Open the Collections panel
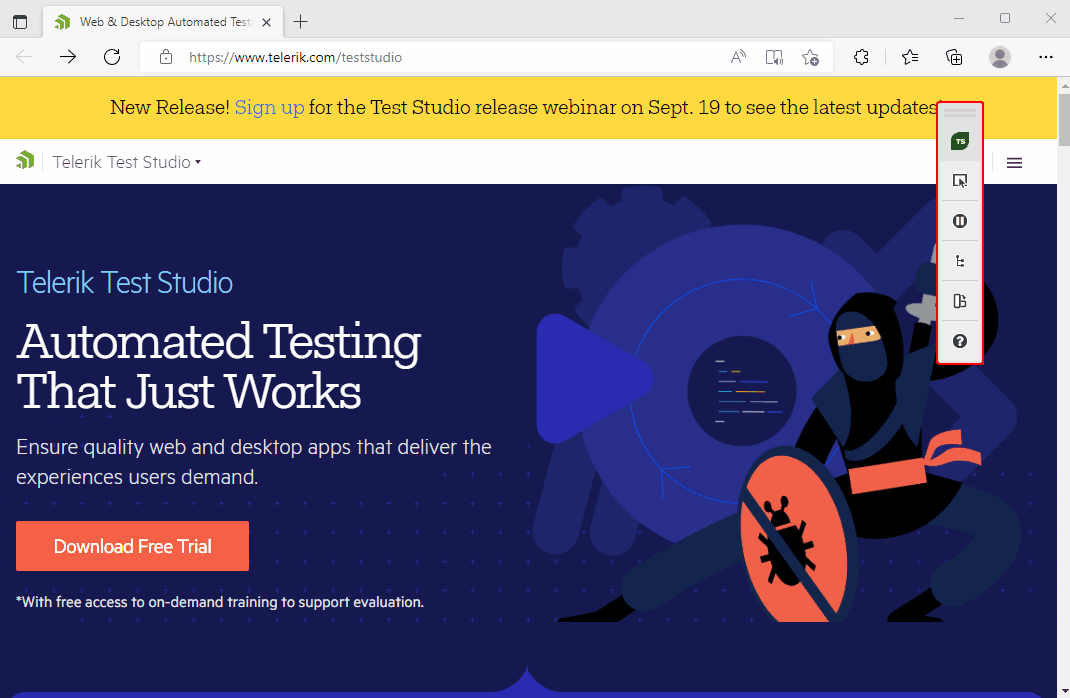 pos(954,57)
